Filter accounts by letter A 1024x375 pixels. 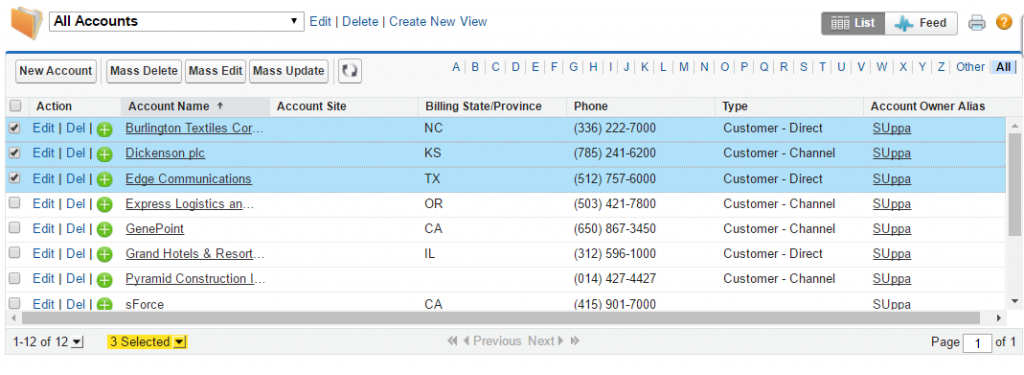pos(456,67)
